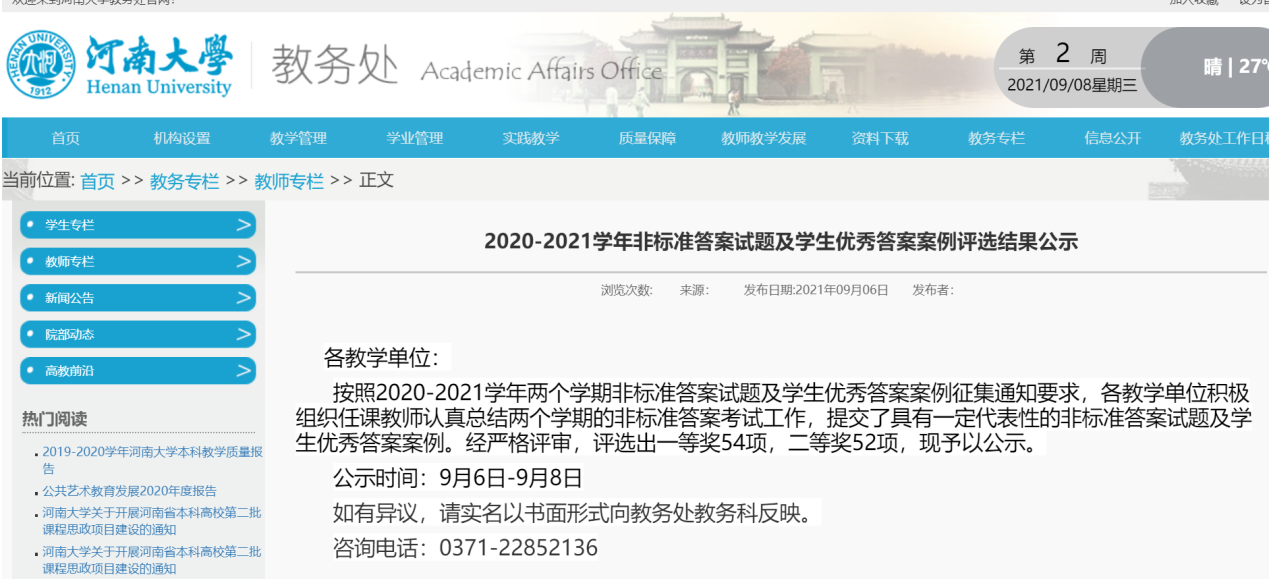Select the 资料下载 navigation item
The width and height of the screenshot is (1269, 579).
coord(880,138)
